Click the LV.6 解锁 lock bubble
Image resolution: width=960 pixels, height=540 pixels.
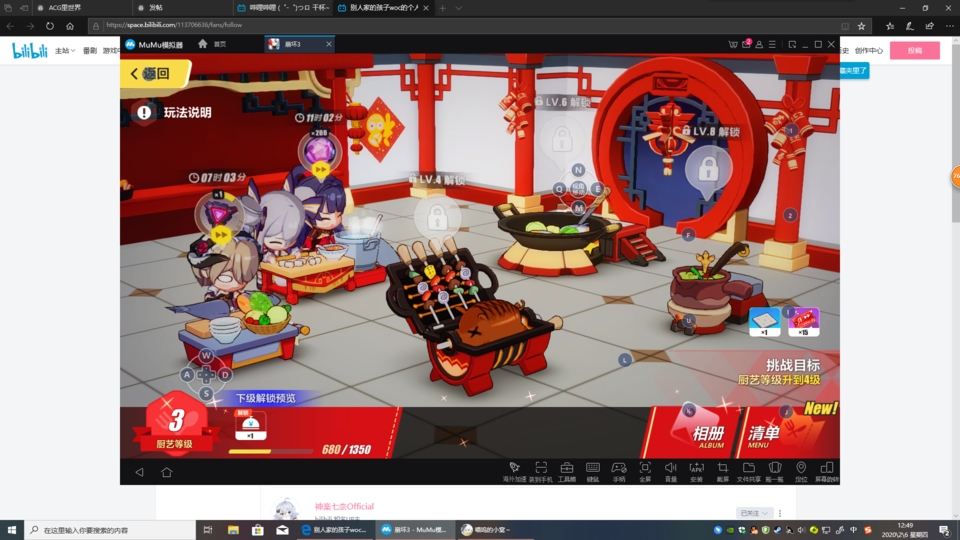point(561,140)
